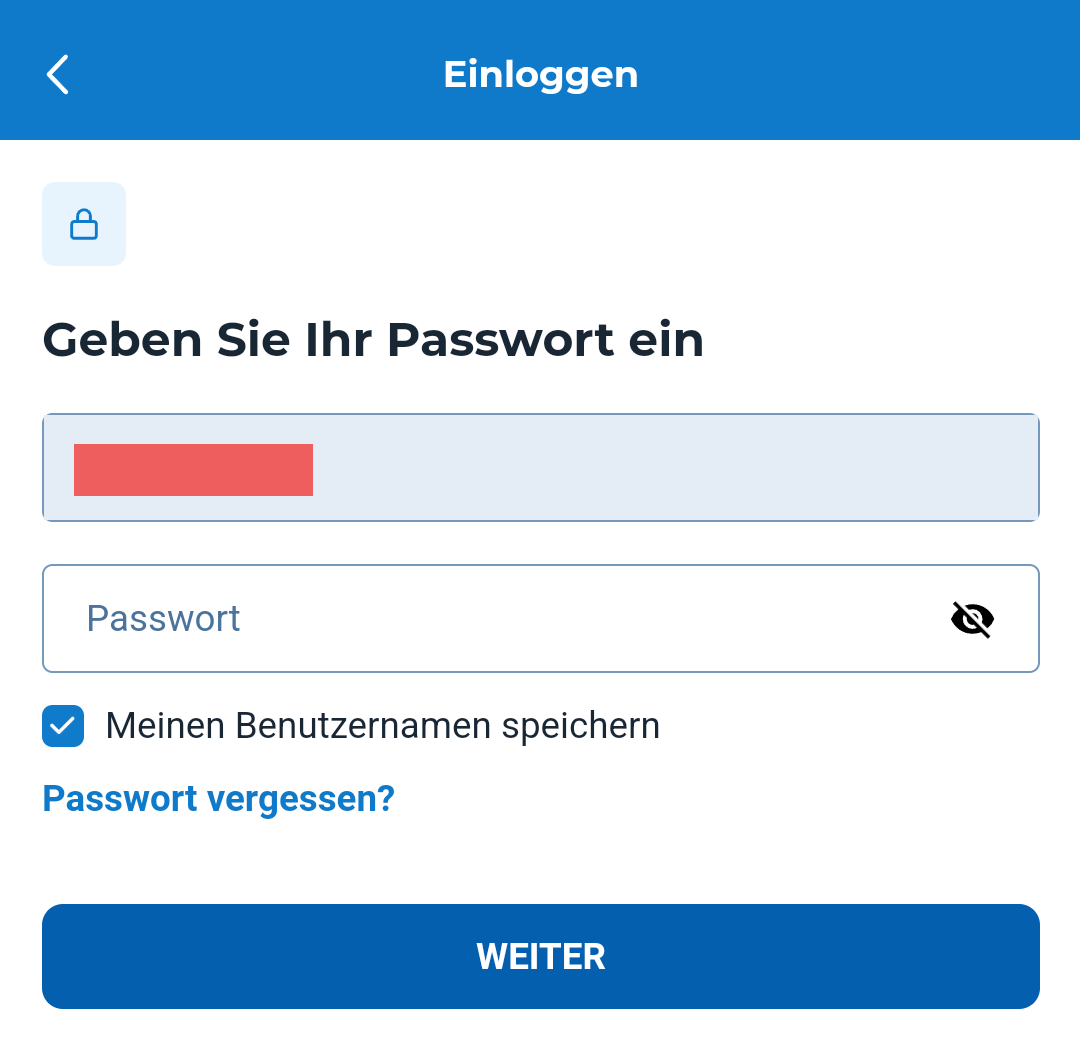Tap the back arrow in the header
Viewport: 1080px width, 1048px height.
click(58, 75)
